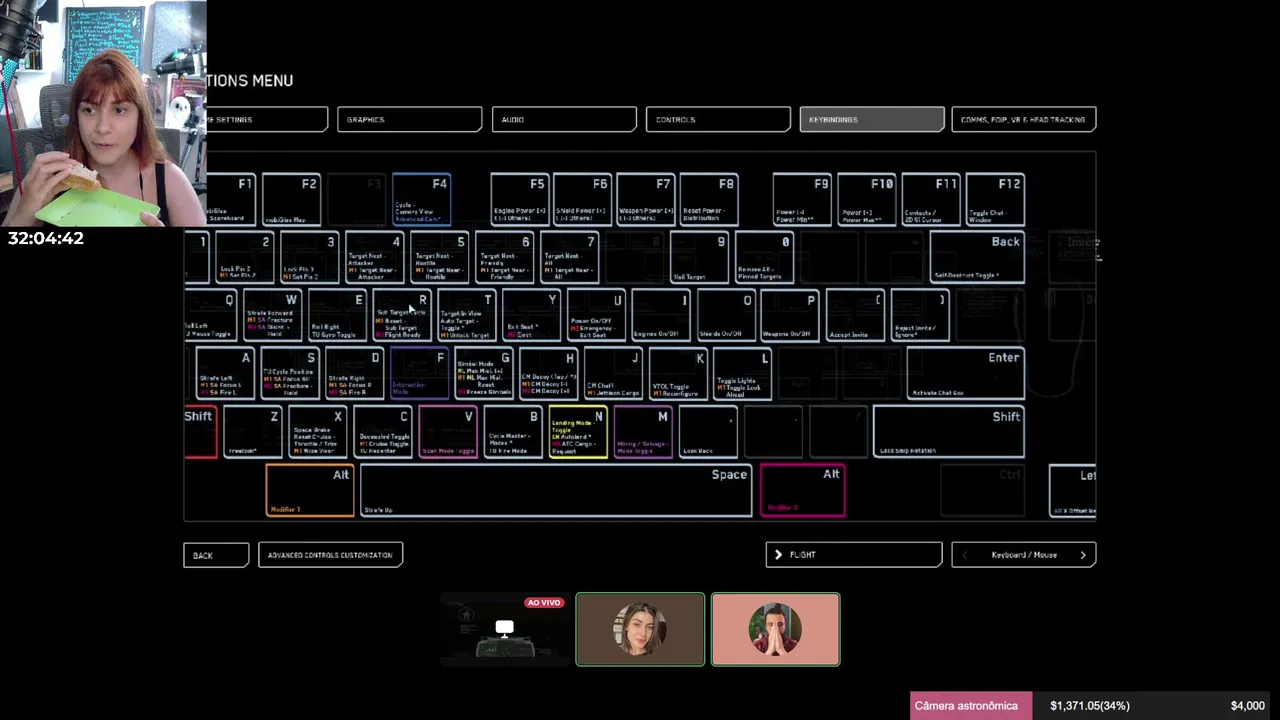The width and height of the screenshot is (1280, 720).
Task: Select the Space Strafe Up key
Action: (556, 491)
